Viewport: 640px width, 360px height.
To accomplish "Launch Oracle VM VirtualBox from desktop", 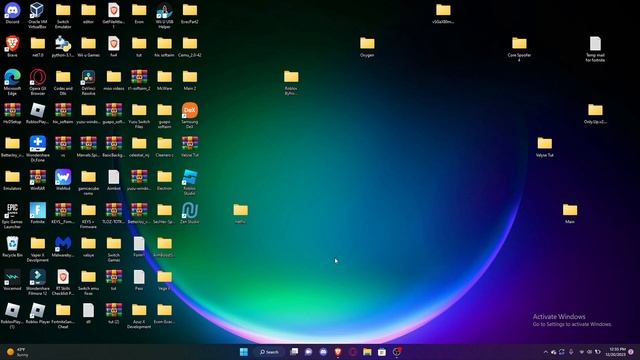I will tap(38, 16).
